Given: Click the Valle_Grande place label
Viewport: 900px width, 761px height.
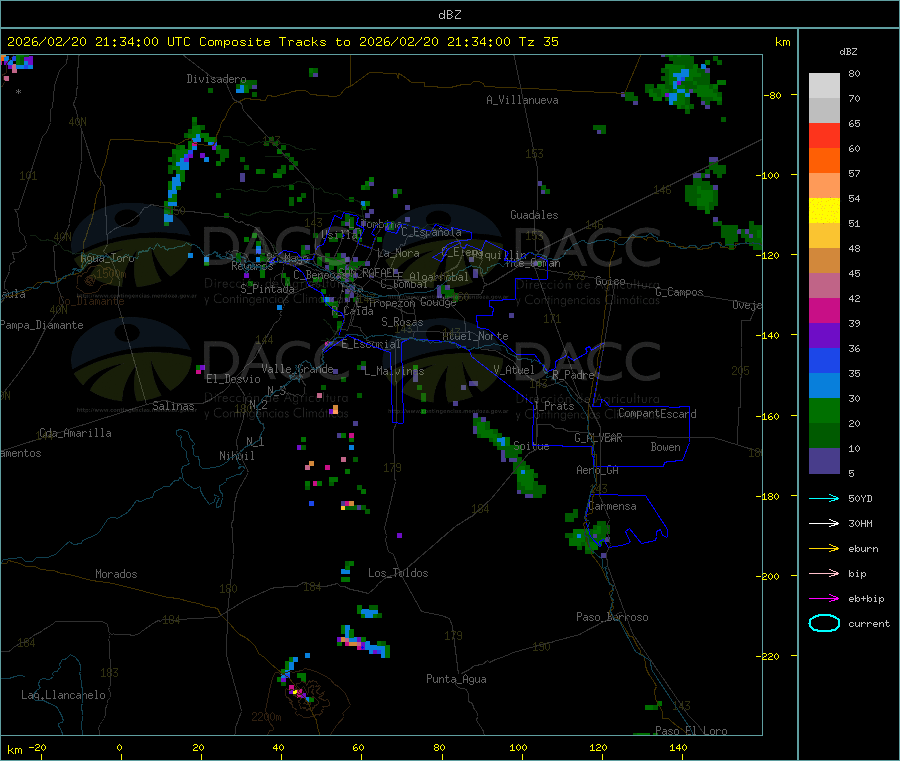Looking at the screenshot, I should point(297,369).
